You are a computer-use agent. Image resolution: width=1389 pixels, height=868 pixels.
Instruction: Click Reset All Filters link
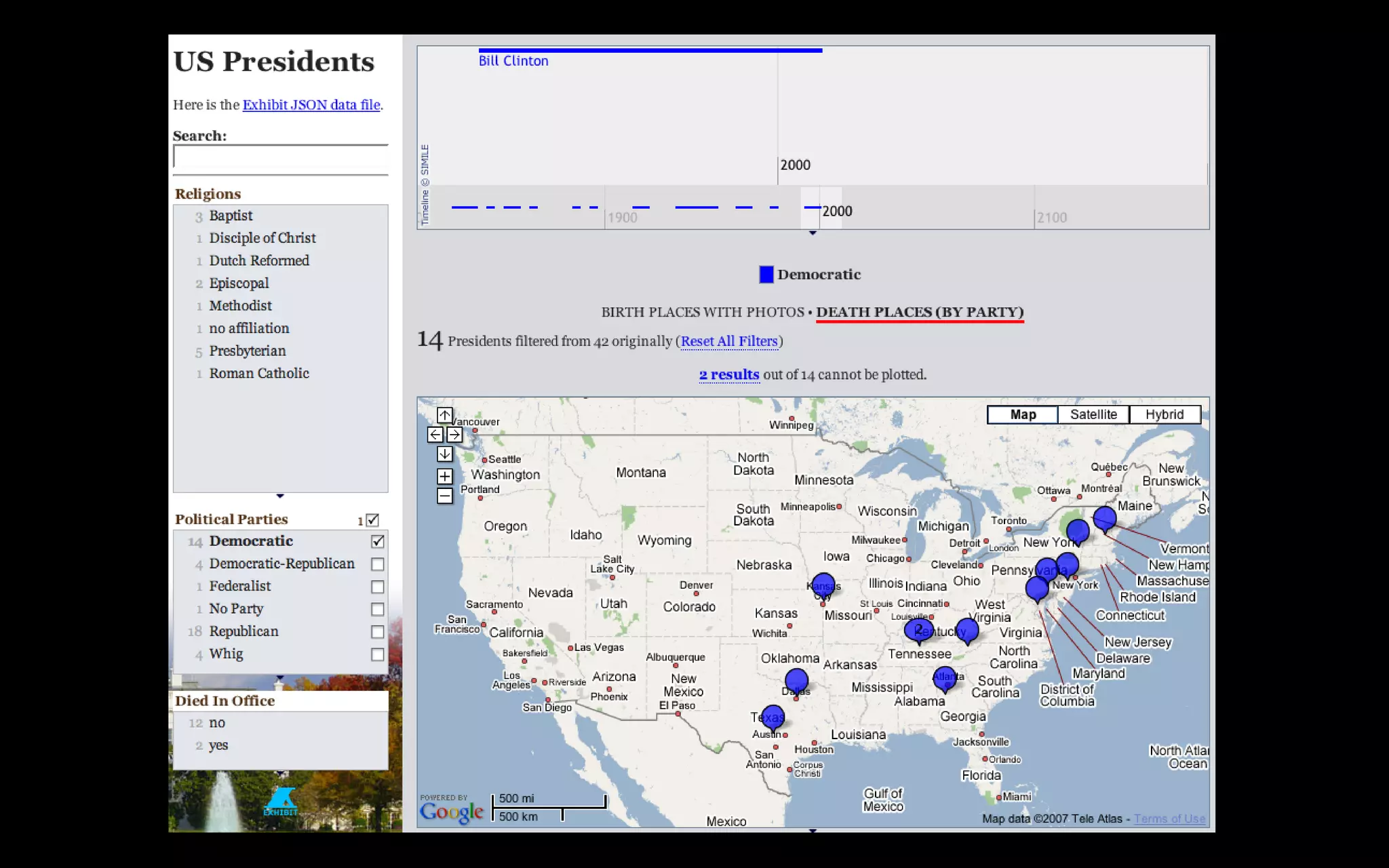729,341
